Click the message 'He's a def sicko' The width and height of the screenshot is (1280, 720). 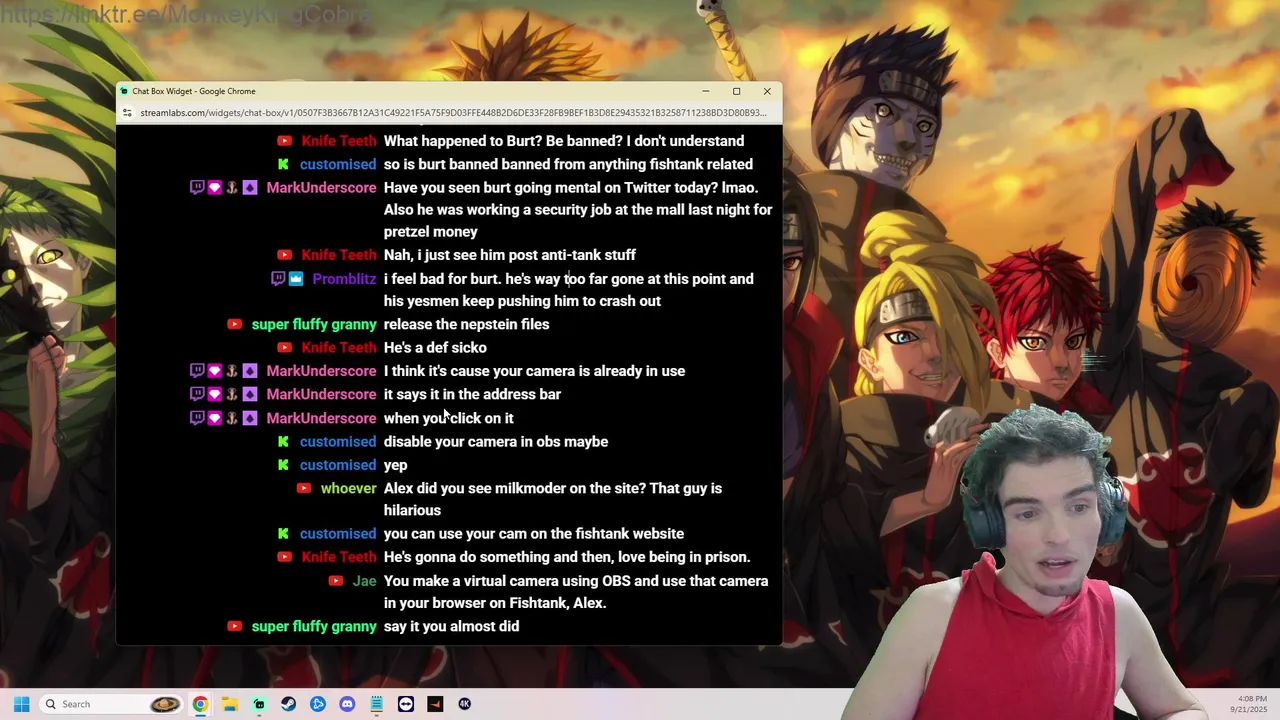(435, 347)
